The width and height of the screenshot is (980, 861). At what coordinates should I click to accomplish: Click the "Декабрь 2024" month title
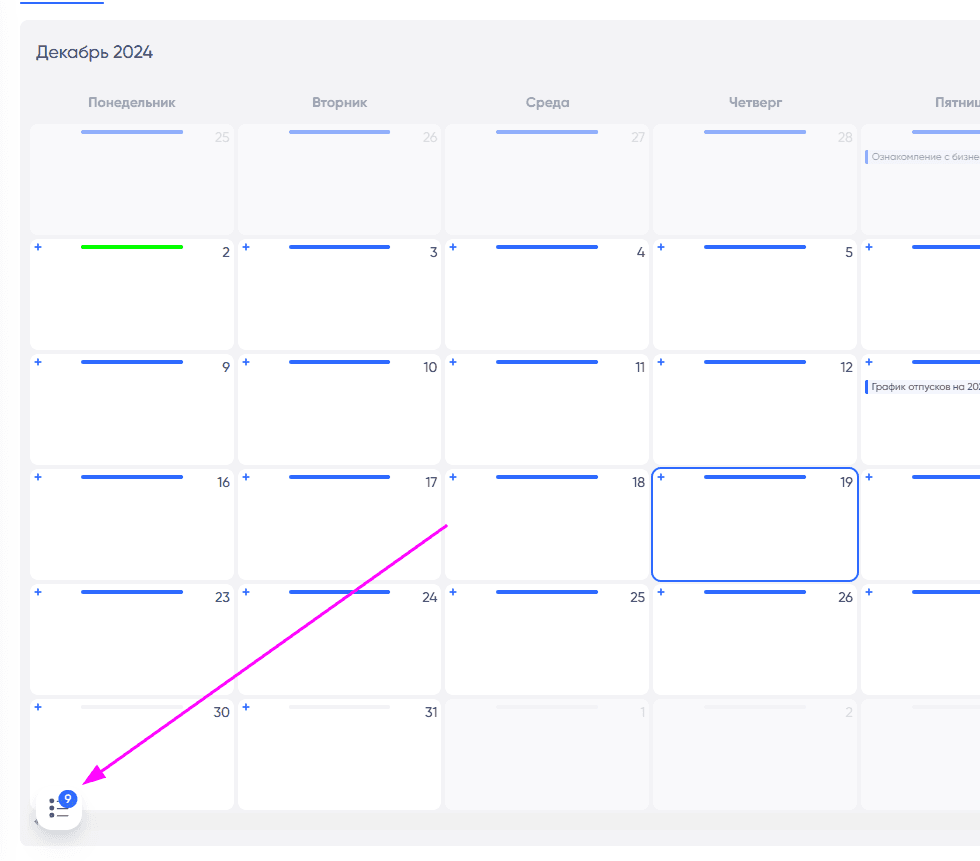94,52
